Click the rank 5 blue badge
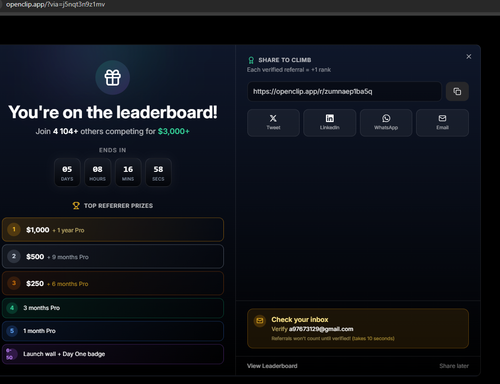 tap(12, 331)
